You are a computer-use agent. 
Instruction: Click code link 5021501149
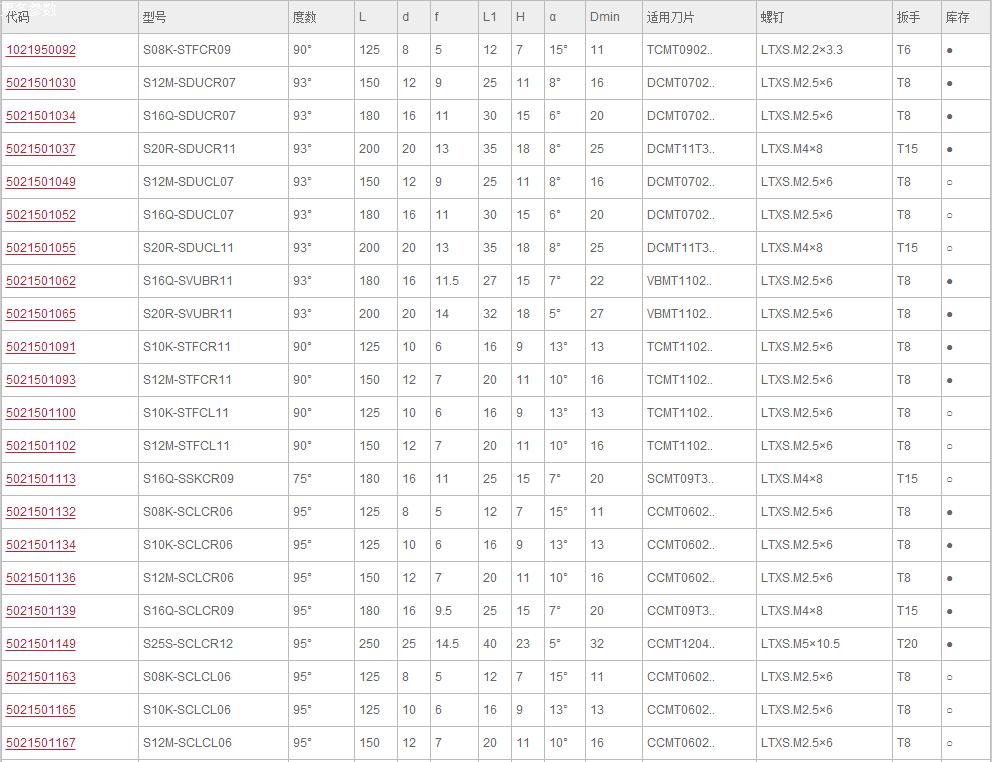pos(41,644)
